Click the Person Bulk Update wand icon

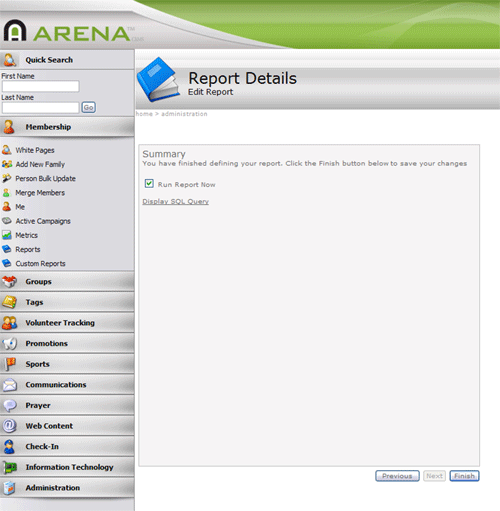click(x=7, y=178)
